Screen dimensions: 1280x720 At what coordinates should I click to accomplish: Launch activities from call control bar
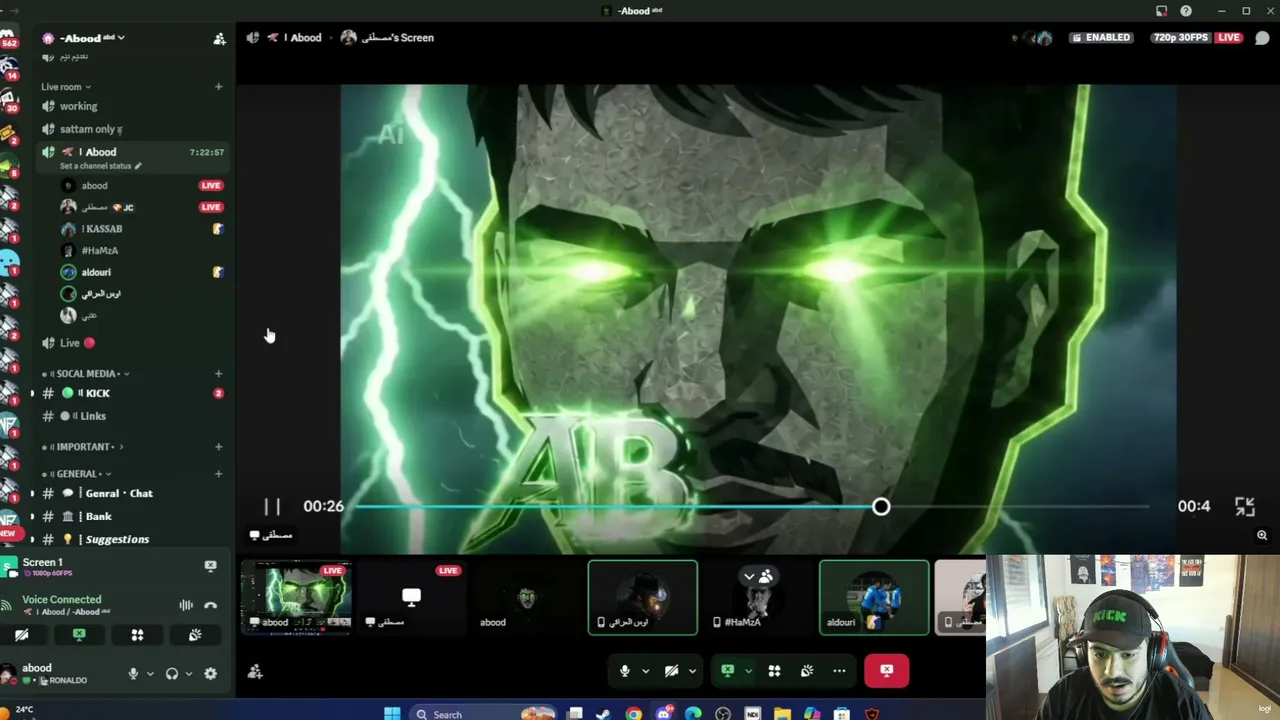coord(774,671)
